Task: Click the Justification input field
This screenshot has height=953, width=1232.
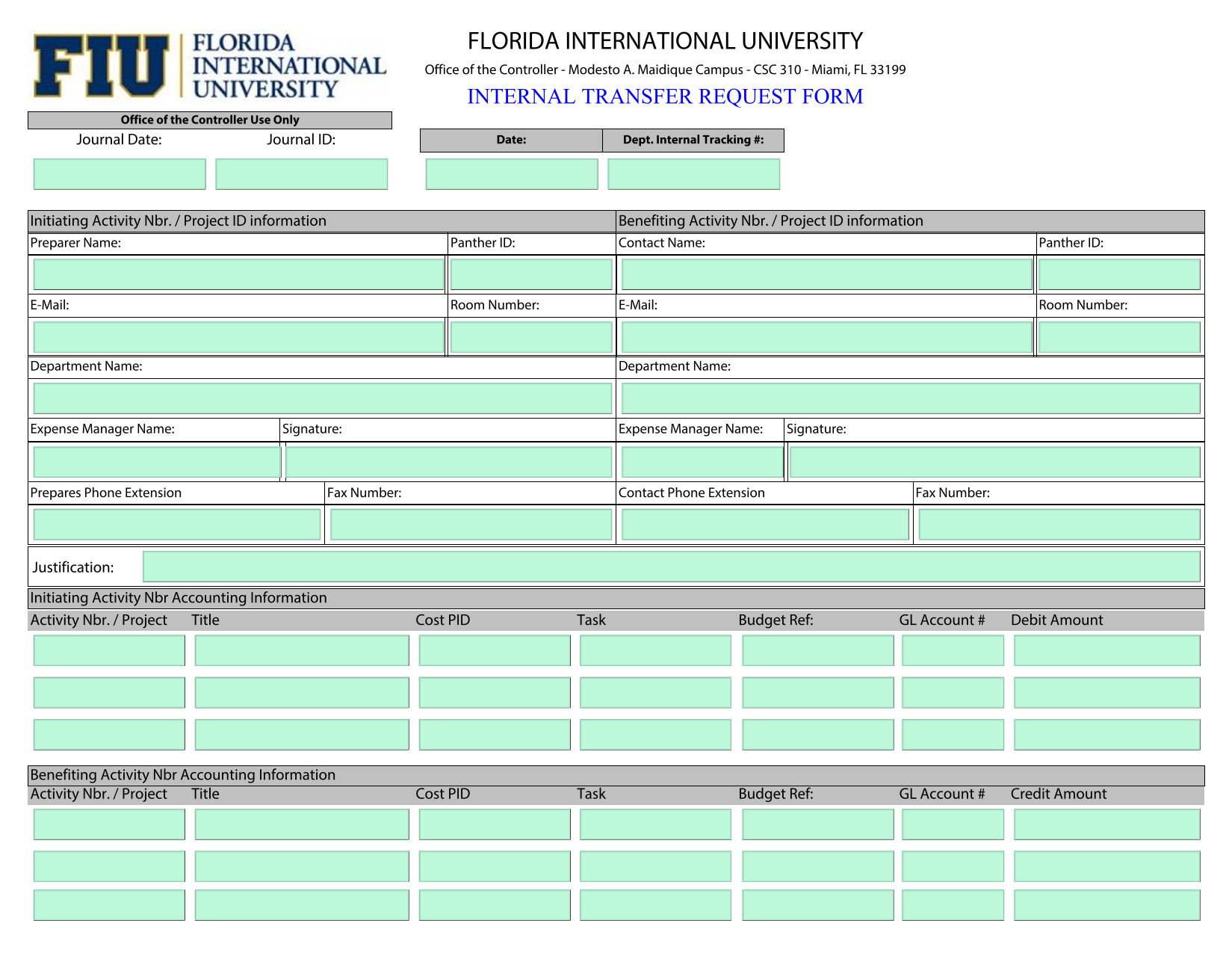Action: (672, 567)
